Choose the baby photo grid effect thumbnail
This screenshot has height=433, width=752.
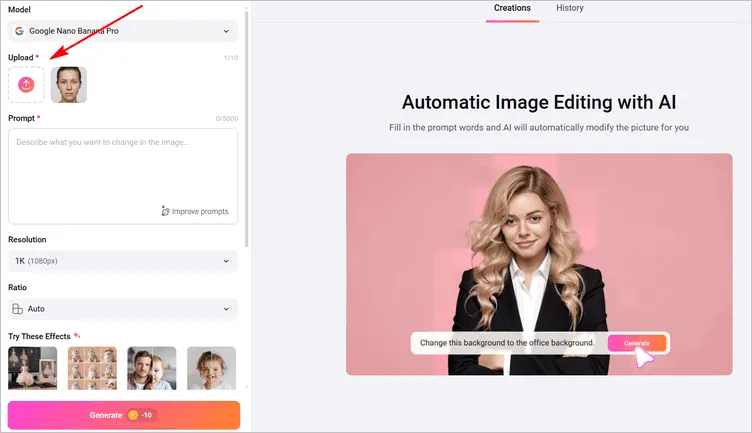[x=92, y=368]
